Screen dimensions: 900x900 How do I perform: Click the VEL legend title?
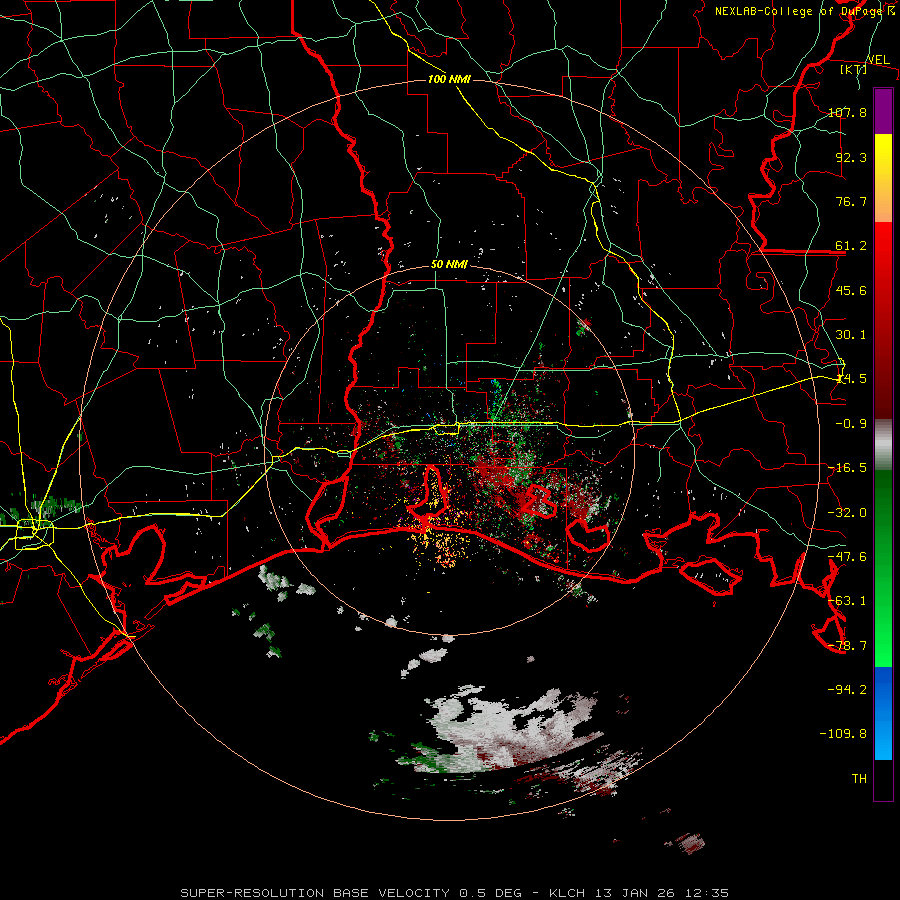pyautogui.click(x=878, y=60)
